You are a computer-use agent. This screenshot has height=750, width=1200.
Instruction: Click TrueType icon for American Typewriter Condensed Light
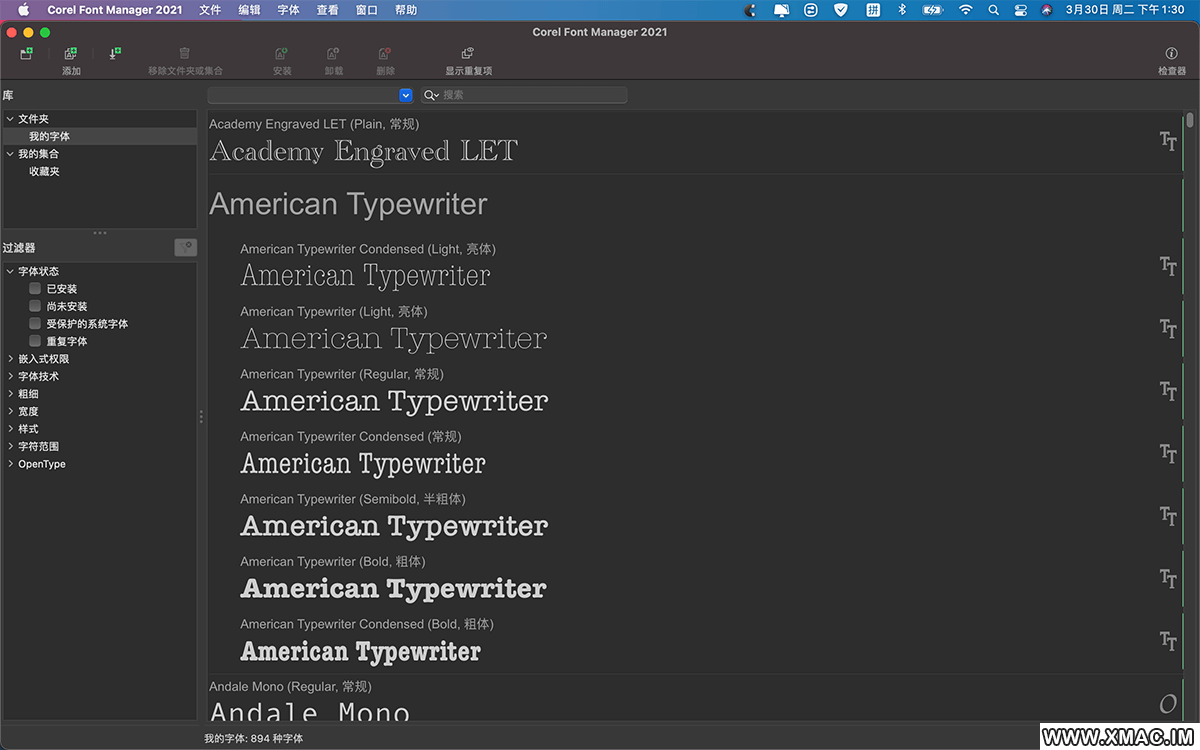coord(1167,266)
